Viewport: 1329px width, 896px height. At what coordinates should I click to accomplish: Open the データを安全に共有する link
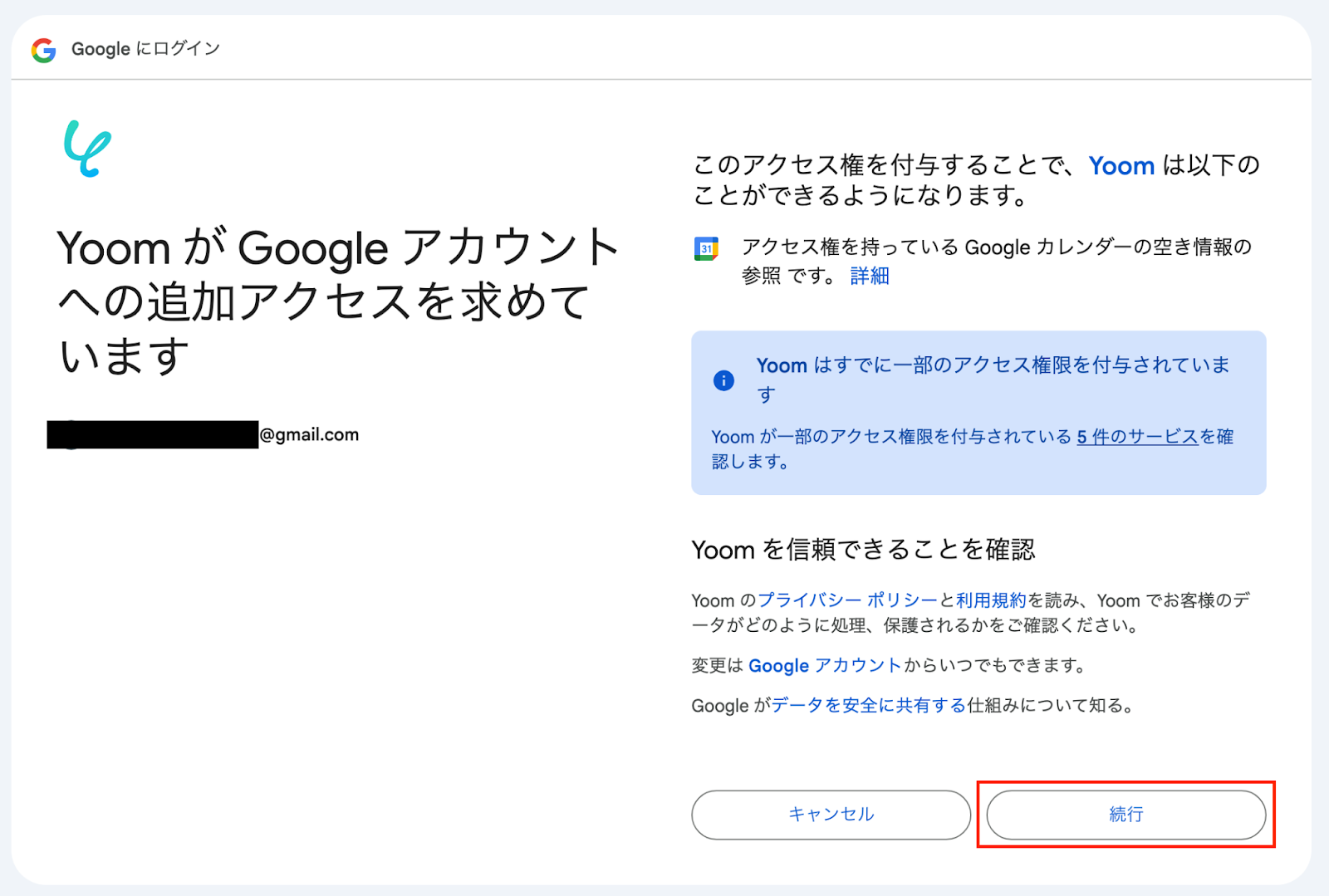(x=869, y=705)
